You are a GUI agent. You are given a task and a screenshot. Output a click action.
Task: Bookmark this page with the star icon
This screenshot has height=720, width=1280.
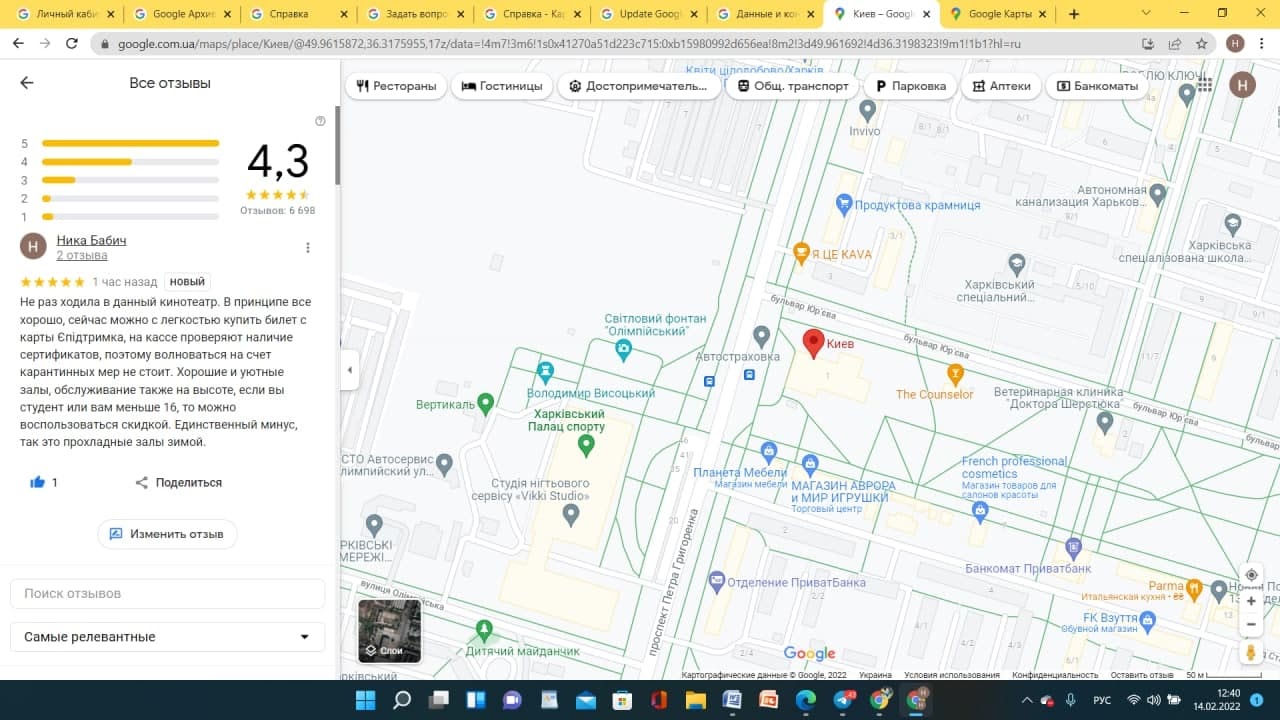[1201, 44]
